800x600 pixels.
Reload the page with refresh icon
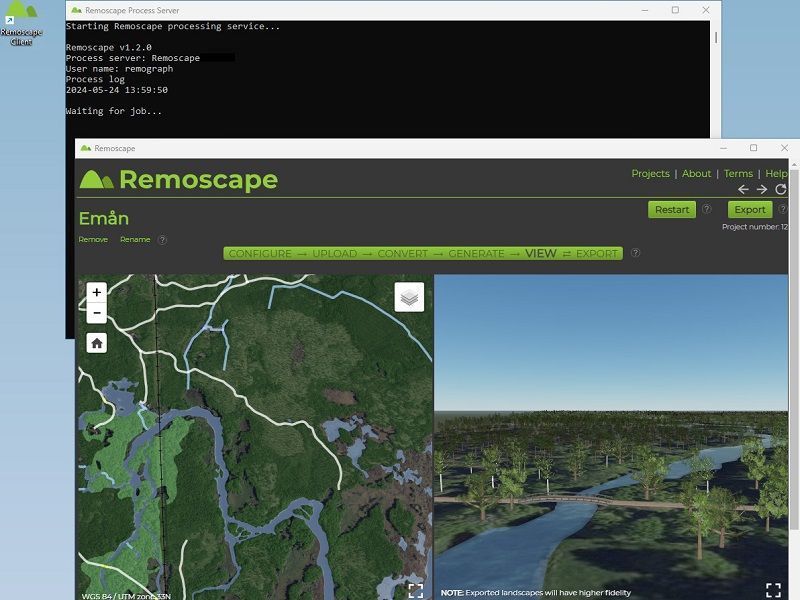(x=781, y=190)
